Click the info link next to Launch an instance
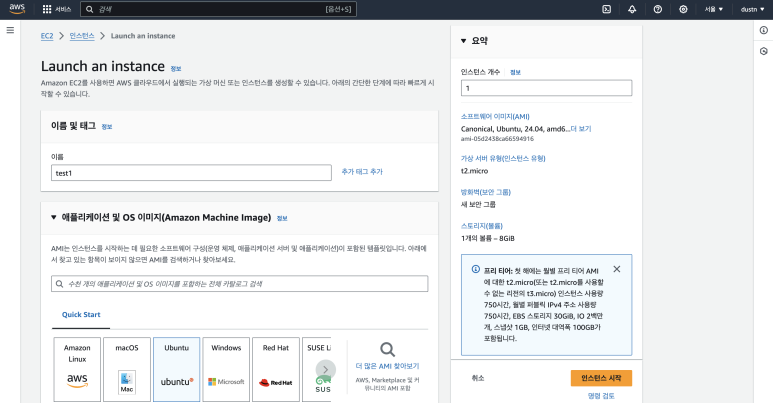This screenshot has width=773, height=403. tap(176, 69)
